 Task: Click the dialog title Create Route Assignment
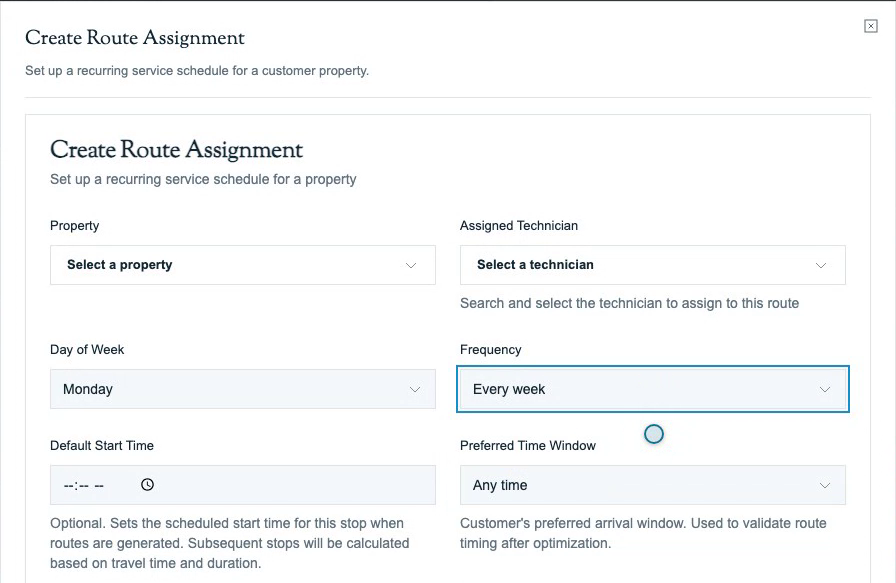tap(135, 38)
